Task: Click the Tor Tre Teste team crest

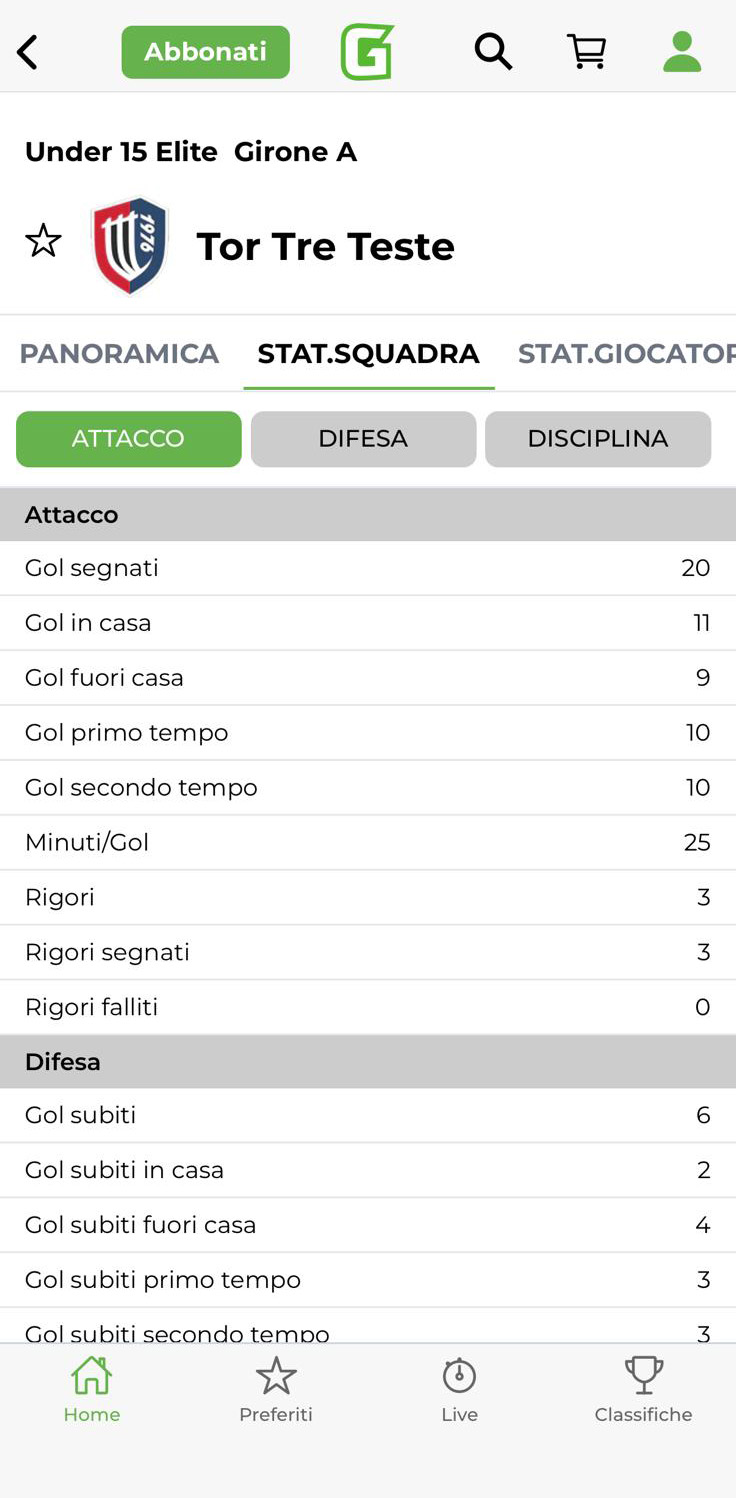Action: click(130, 245)
